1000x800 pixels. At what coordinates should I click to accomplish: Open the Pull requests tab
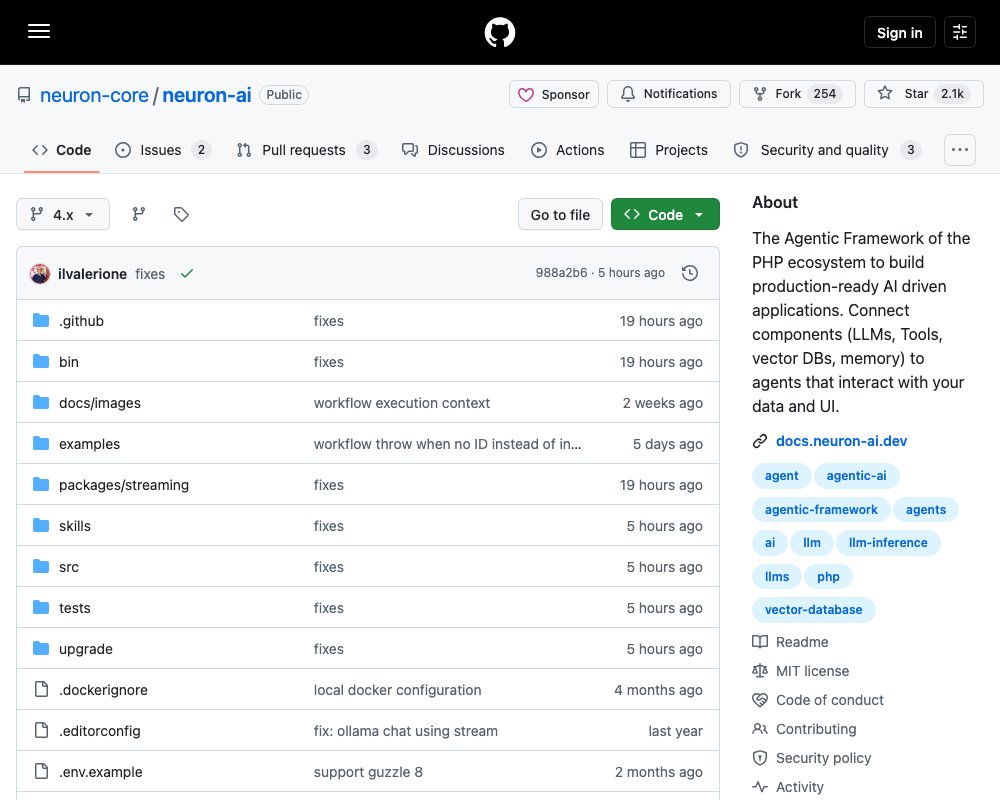click(306, 150)
